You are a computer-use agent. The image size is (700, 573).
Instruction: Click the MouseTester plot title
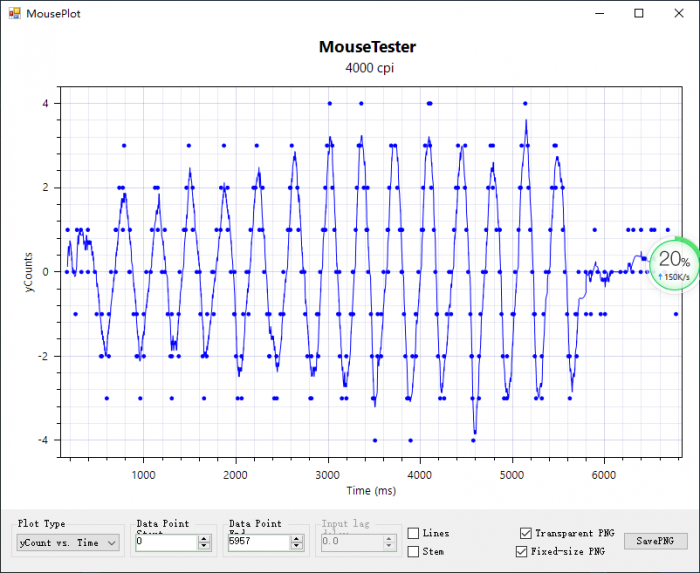click(367, 47)
